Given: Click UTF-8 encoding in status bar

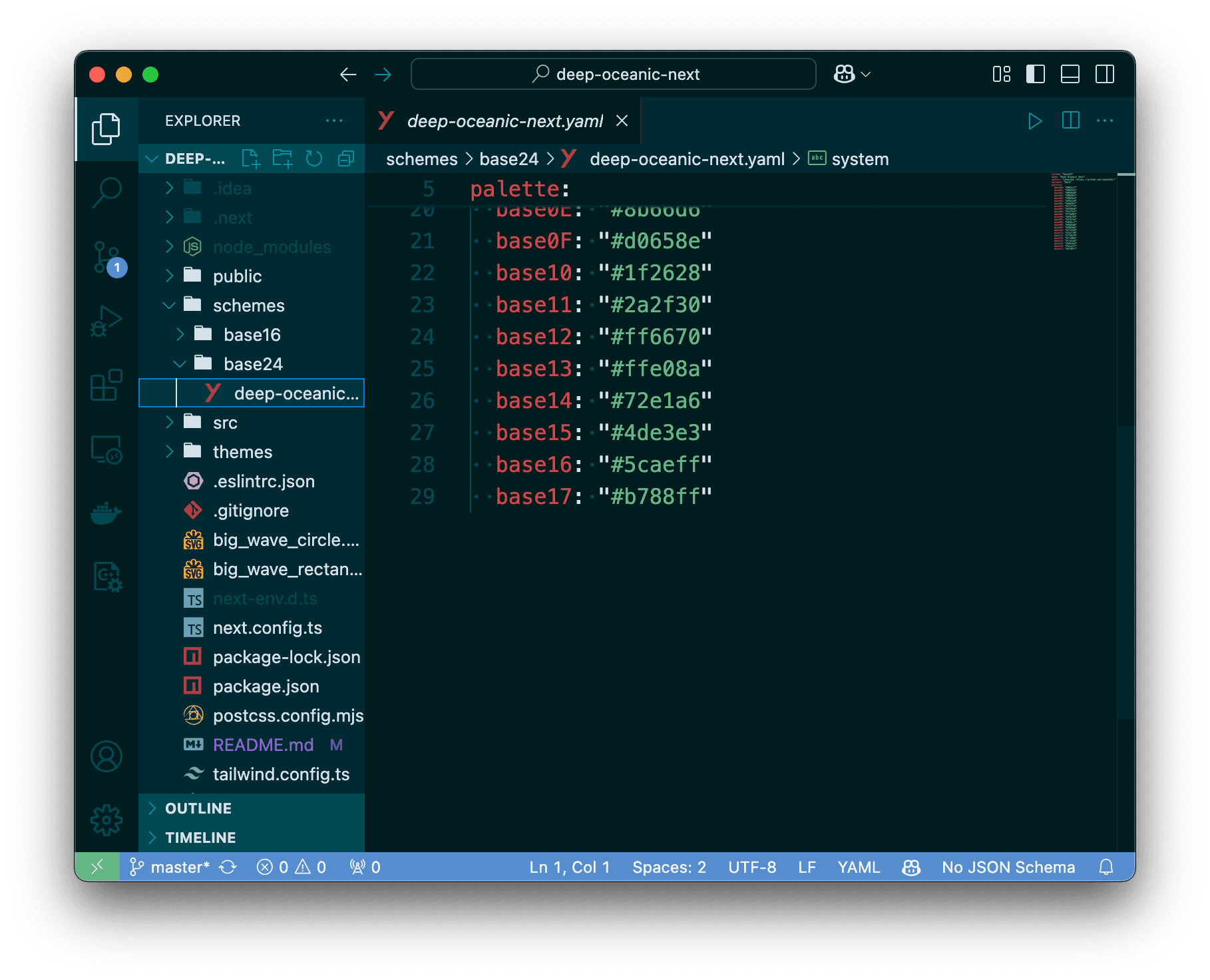Looking at the screenshot, I should click(x=752, y=867).
